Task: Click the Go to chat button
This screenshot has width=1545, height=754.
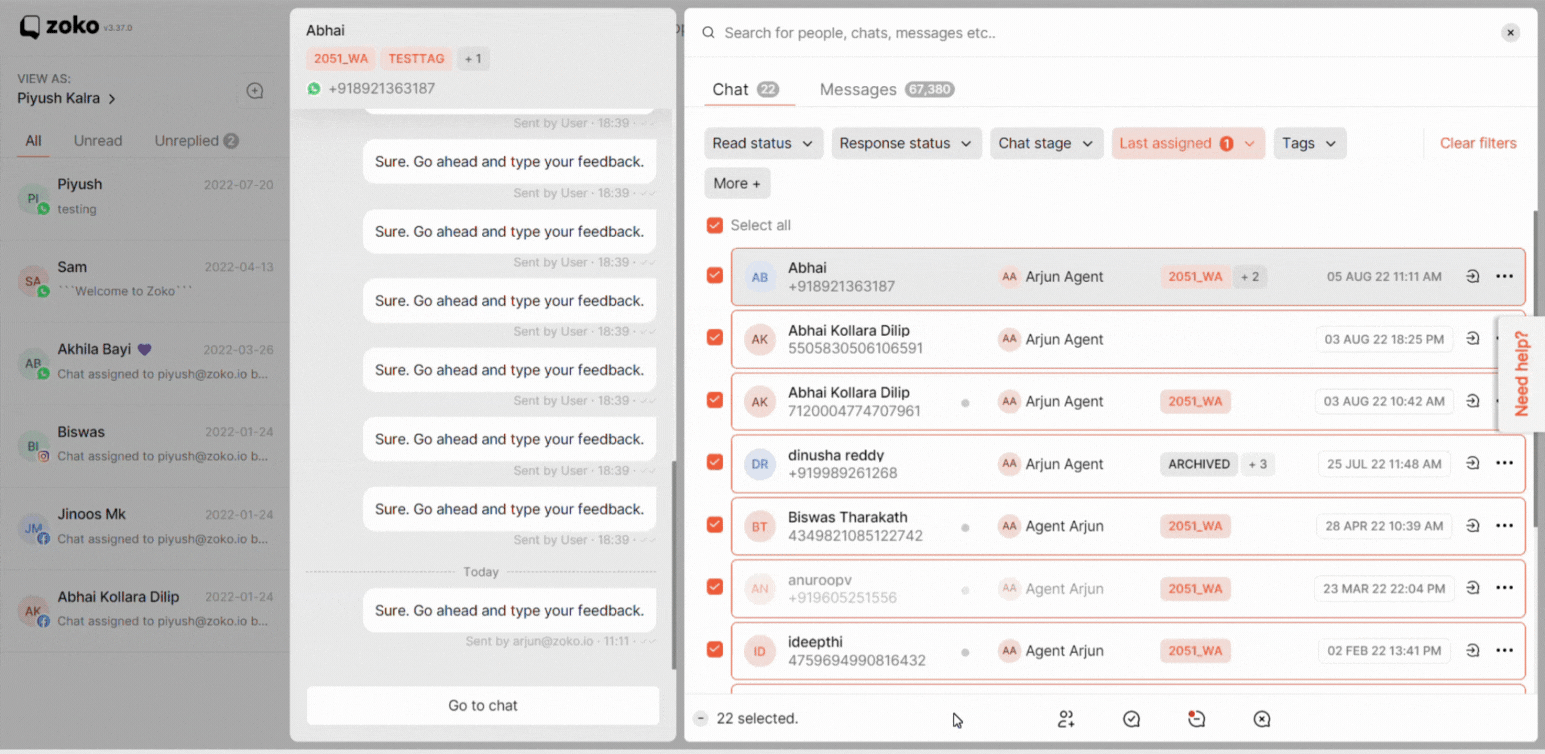Action: (483, 705)
